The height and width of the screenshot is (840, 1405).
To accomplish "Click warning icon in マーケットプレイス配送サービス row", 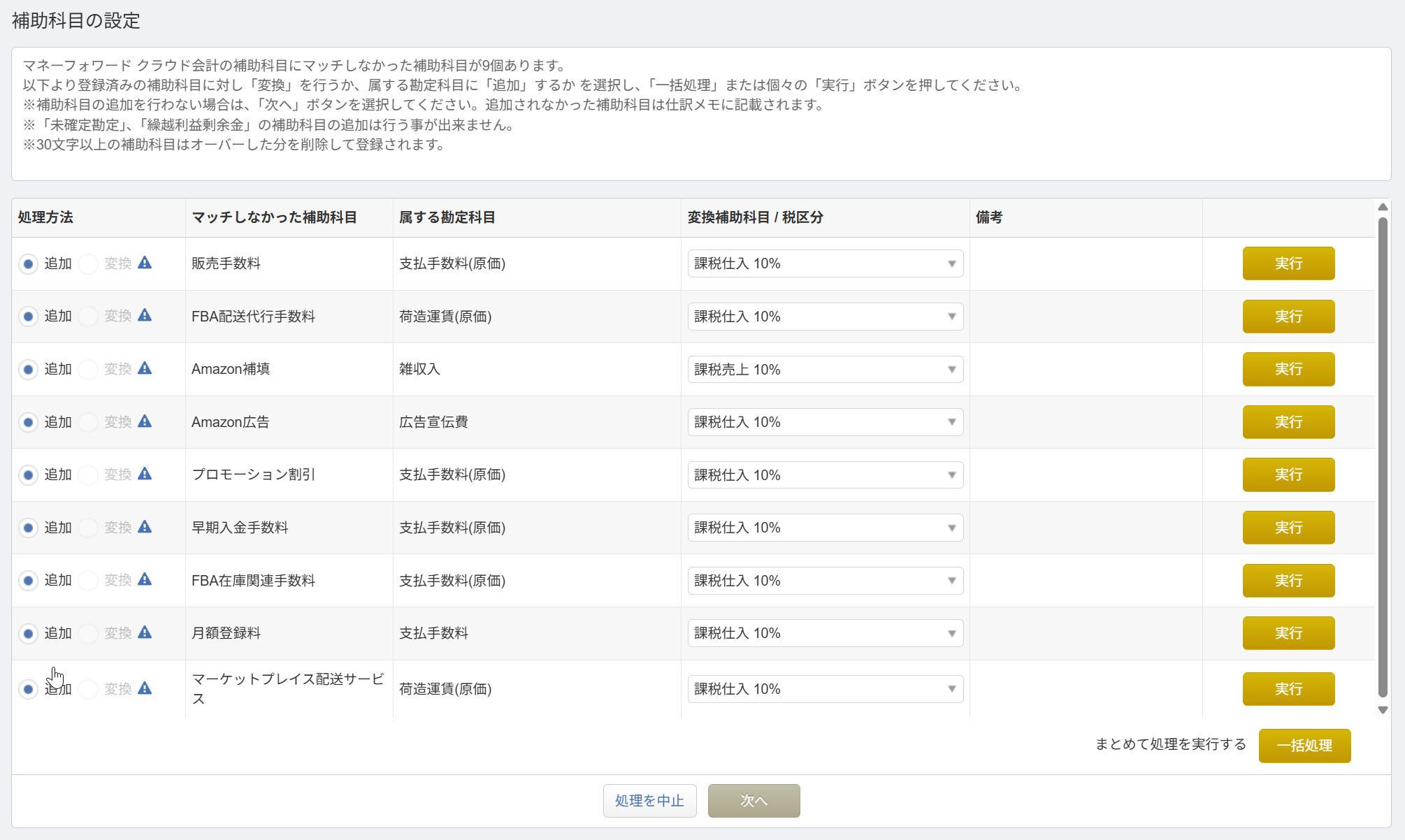I will (x=145, y=688).
